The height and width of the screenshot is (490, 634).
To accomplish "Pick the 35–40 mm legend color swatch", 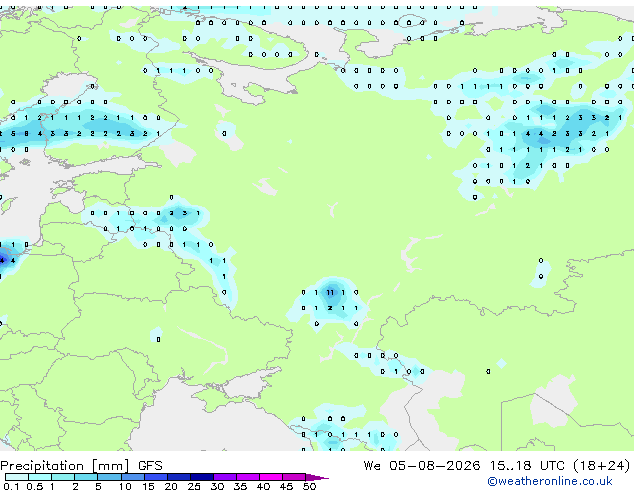I will pyautogui.click(x=248, y=477).
